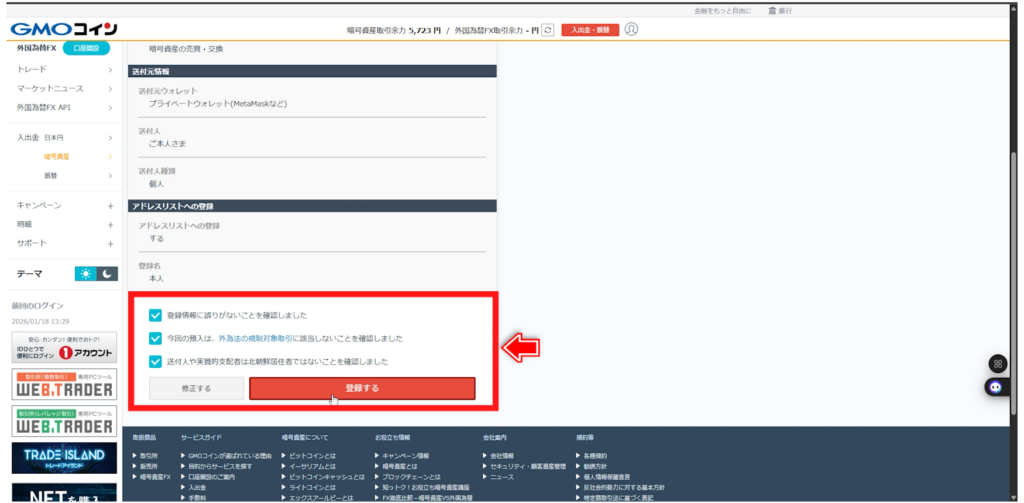Viewport: 1024px width, 503px height.
Task: Click the floating widget icon above Discord
Action: (x=996, y=363)
